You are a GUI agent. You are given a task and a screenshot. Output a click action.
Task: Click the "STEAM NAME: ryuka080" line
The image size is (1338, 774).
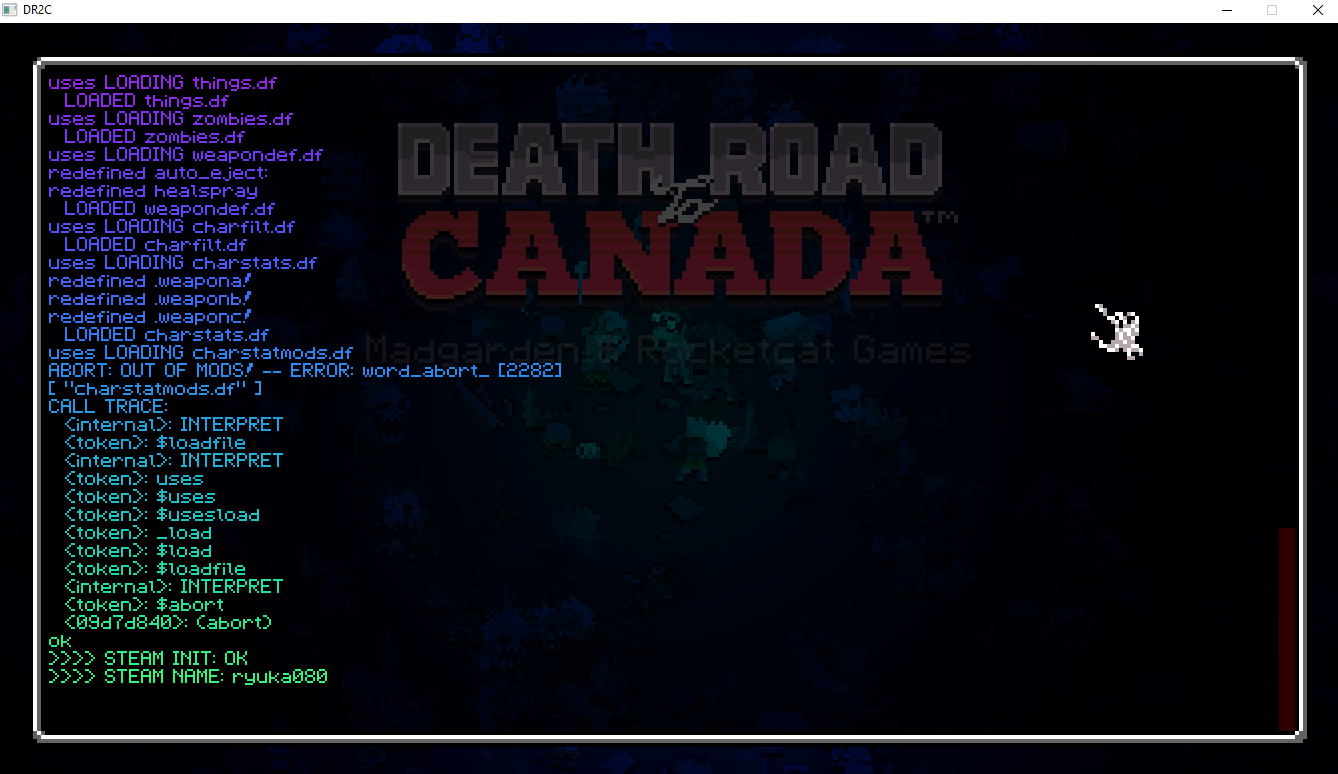pos(188,677)
